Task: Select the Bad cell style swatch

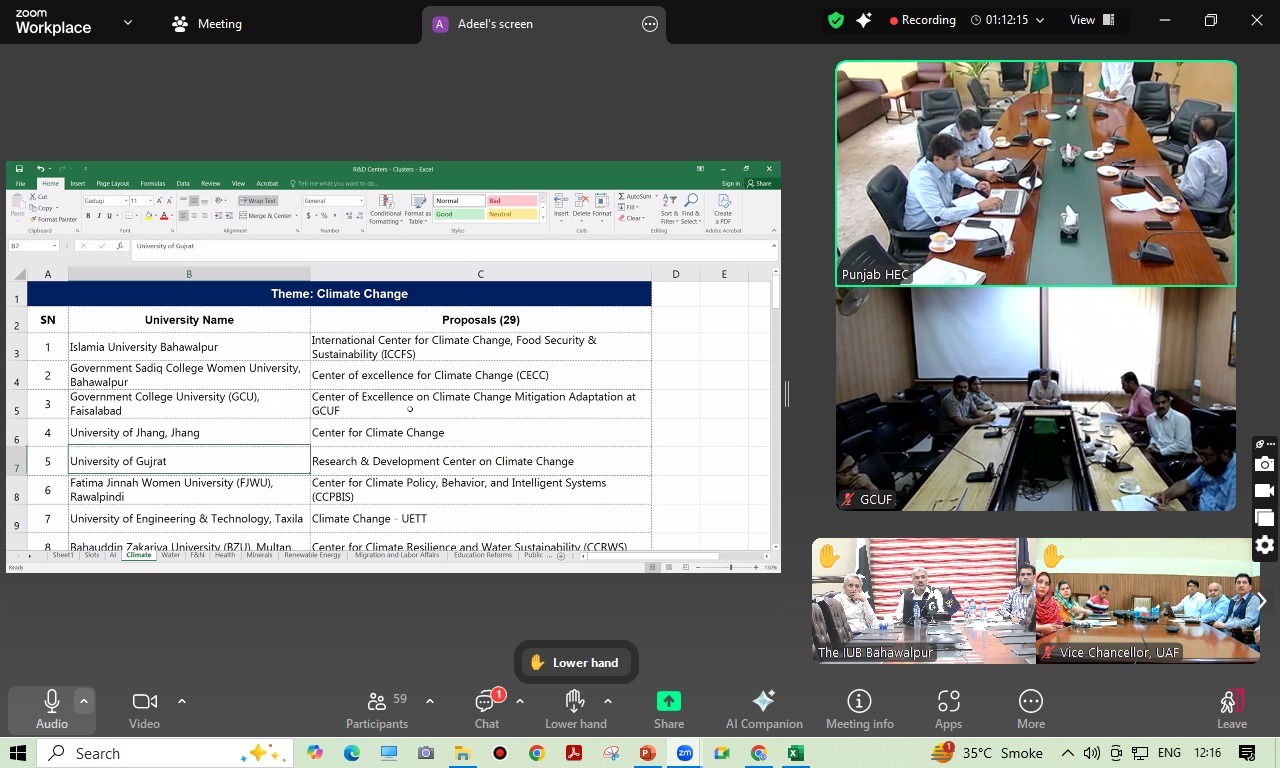Action: click(512, 201)
